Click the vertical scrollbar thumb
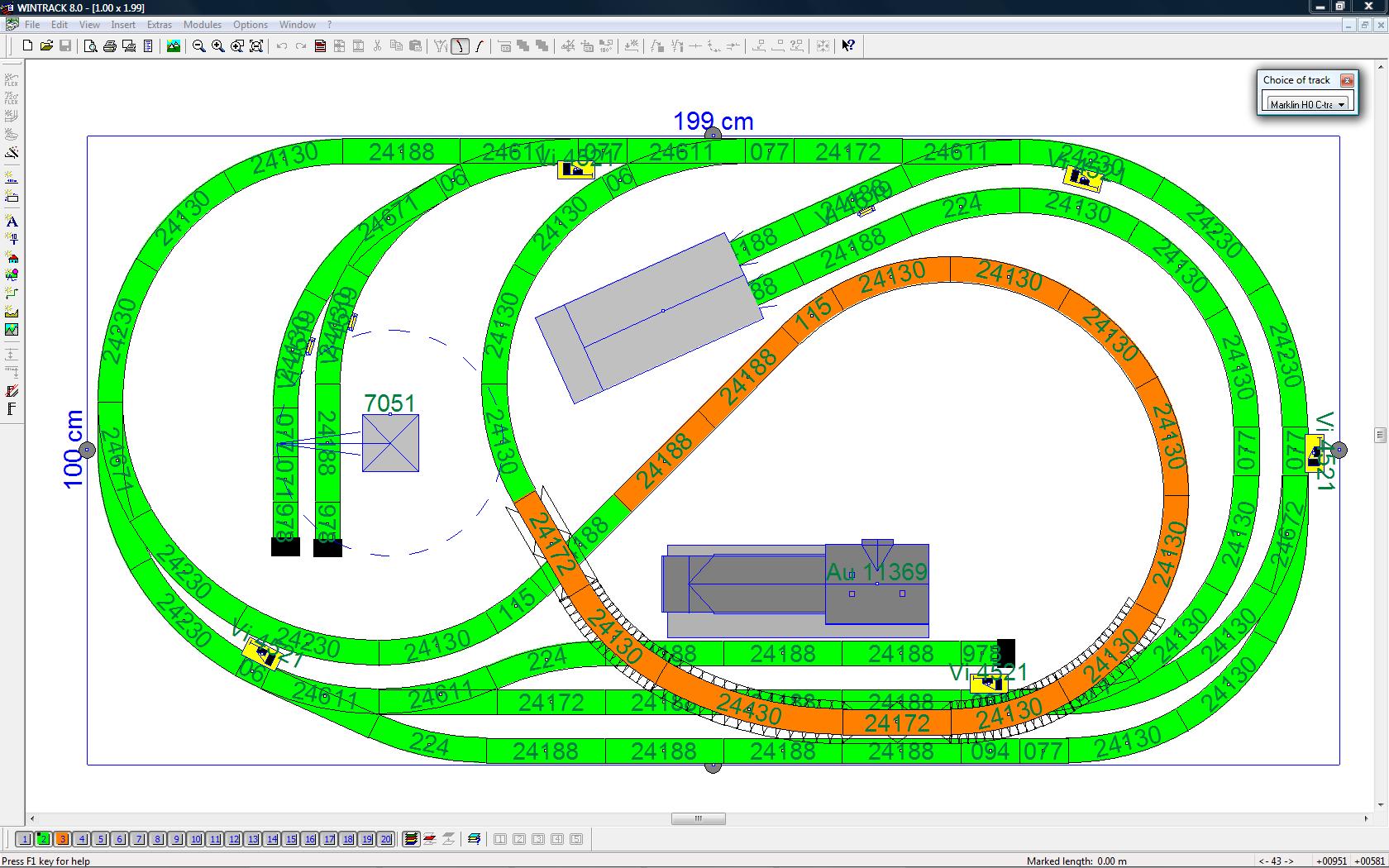The height and width of the screenshot is (868, 1389). coord(1380,435)
